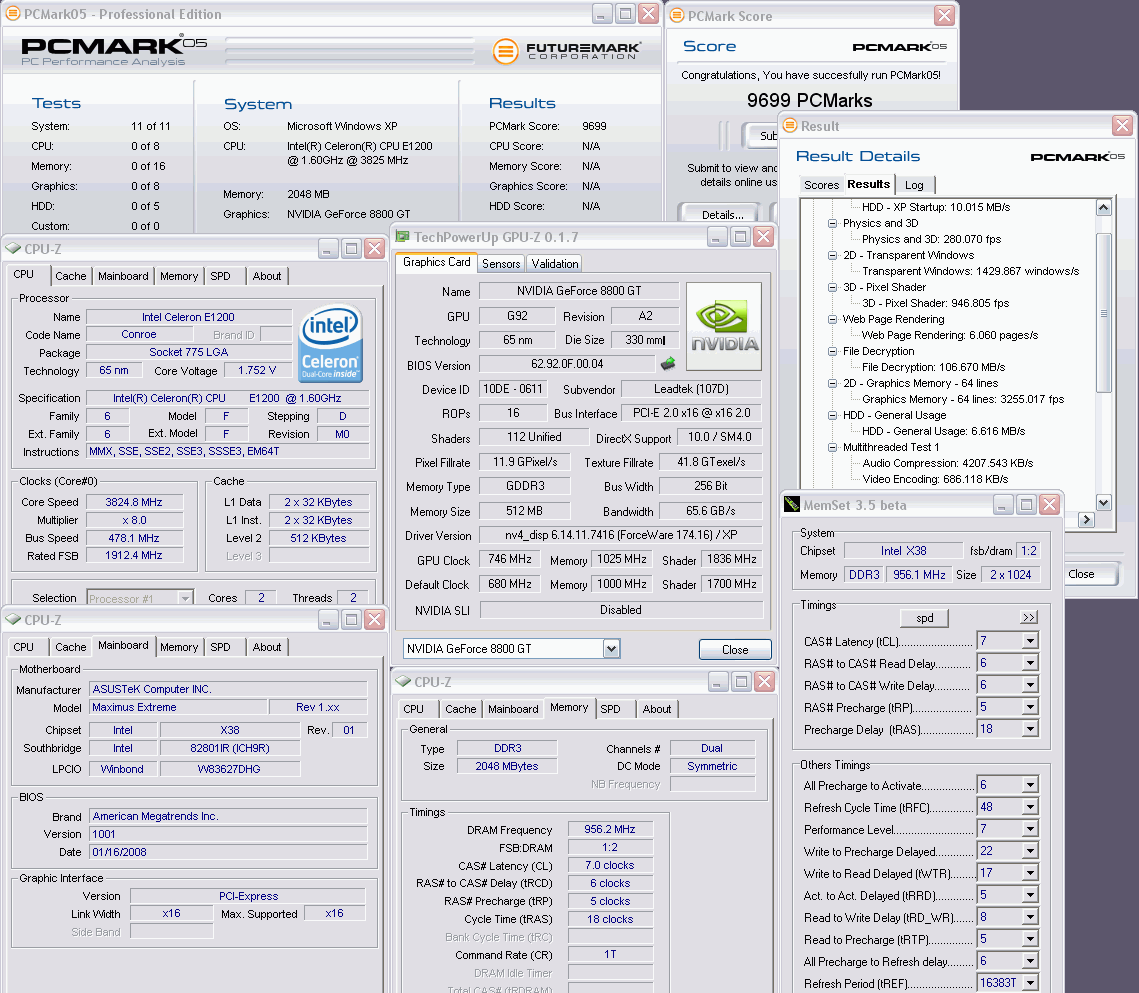The height and width of the screenshot is (993, 1139).
Task: Click '9699 PCMarks' score text
Action: (x=809, y=100)
